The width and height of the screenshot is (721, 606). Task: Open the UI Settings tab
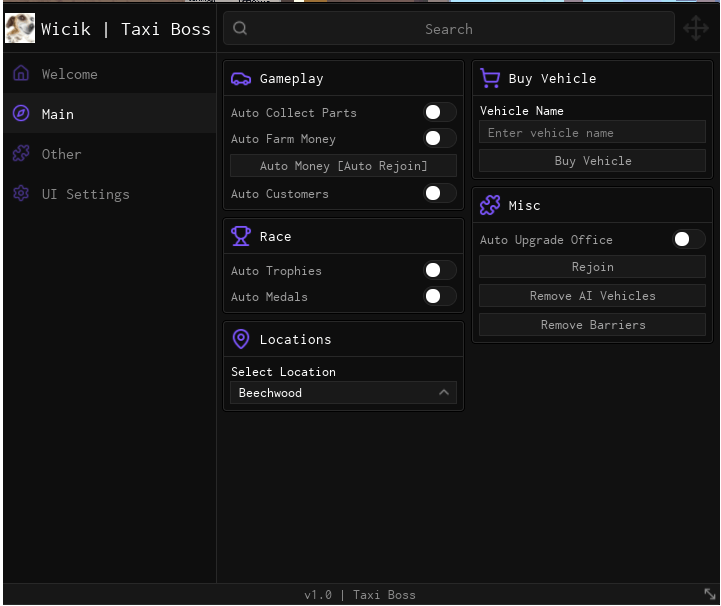click(109, 194)
